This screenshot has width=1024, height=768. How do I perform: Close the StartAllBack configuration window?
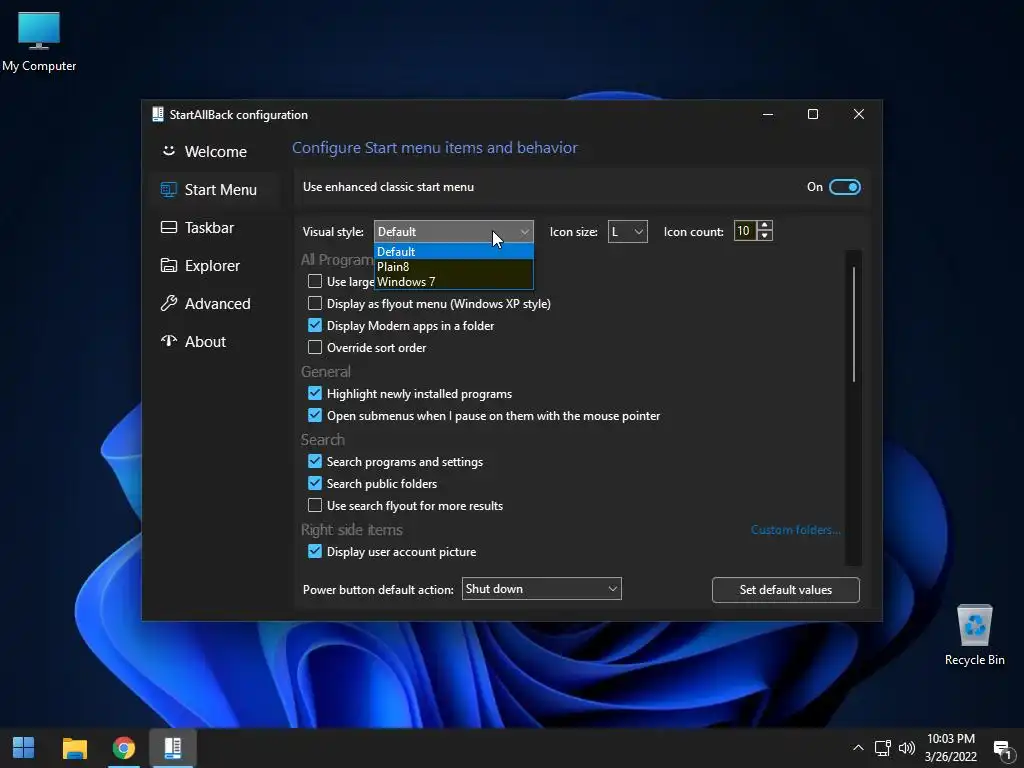pos(859,114)
